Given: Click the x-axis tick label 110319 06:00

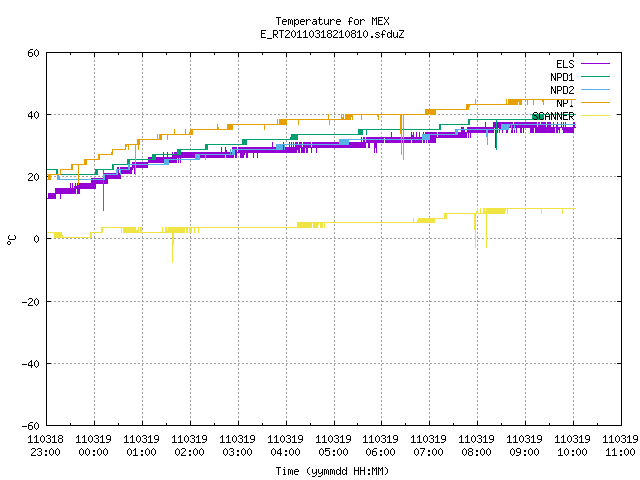Looking at the screenshot, I should (x=380, y=446).
